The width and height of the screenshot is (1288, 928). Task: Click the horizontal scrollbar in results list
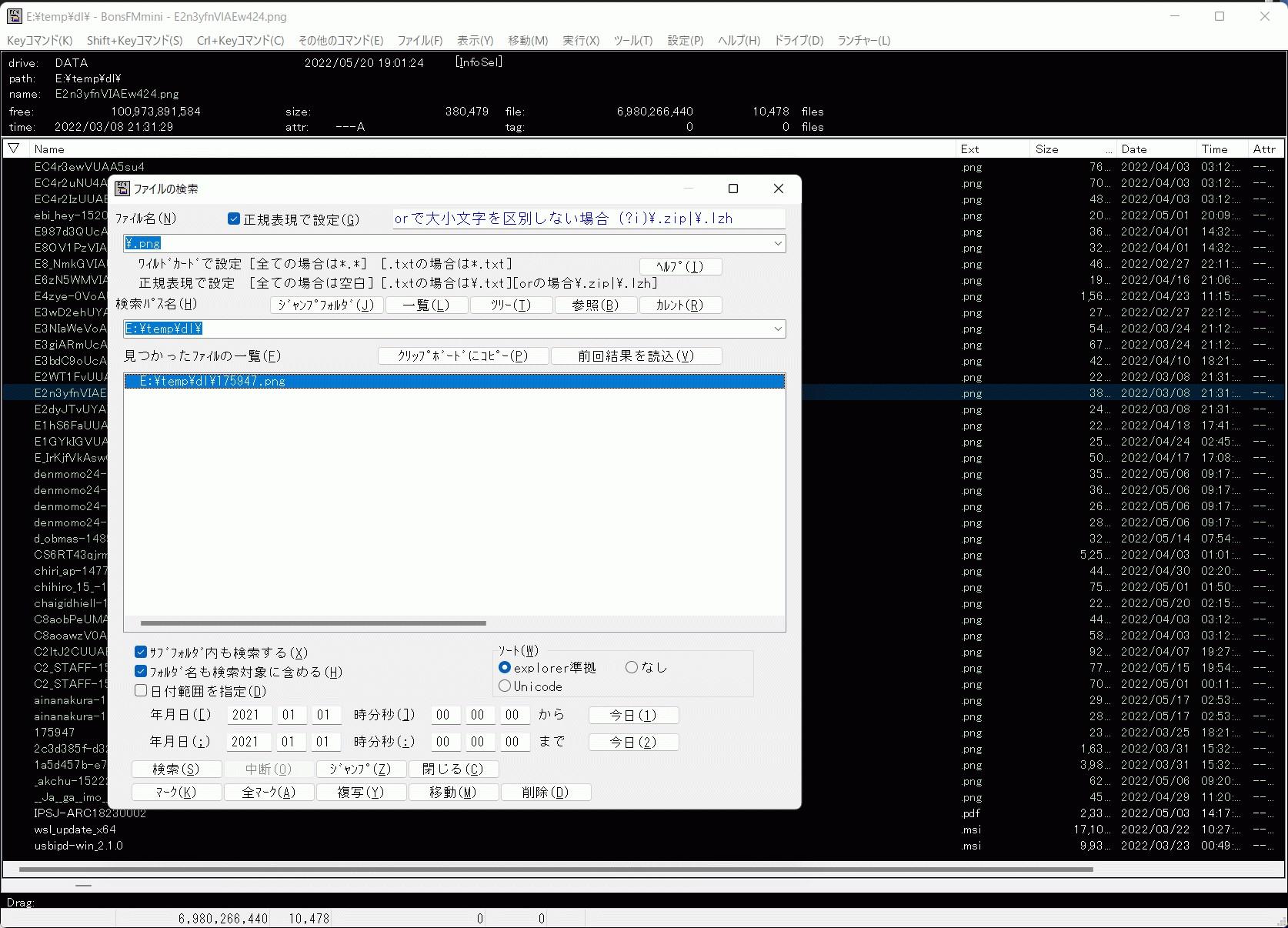pyautogui.click(x=313, y=623)
